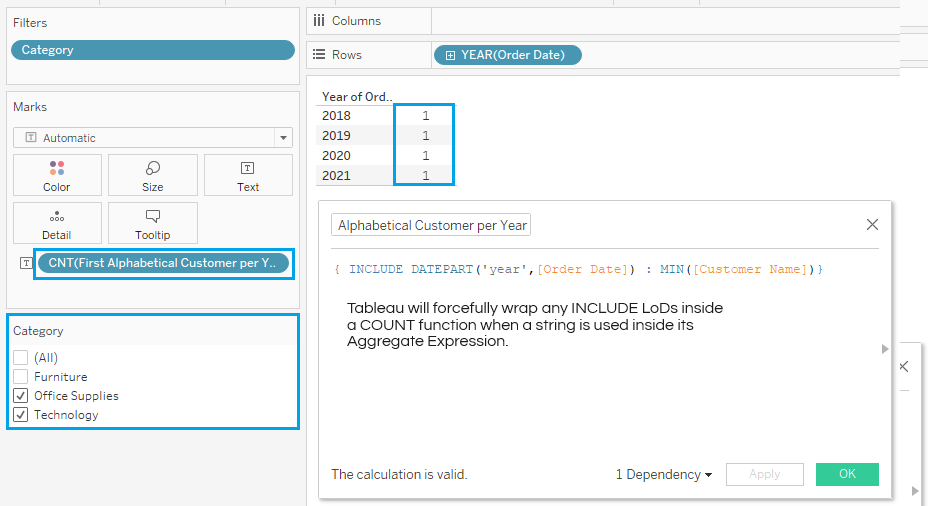Confirm the calculation with OK
Screen dimensions: 928x506
[x=847, y=474]
